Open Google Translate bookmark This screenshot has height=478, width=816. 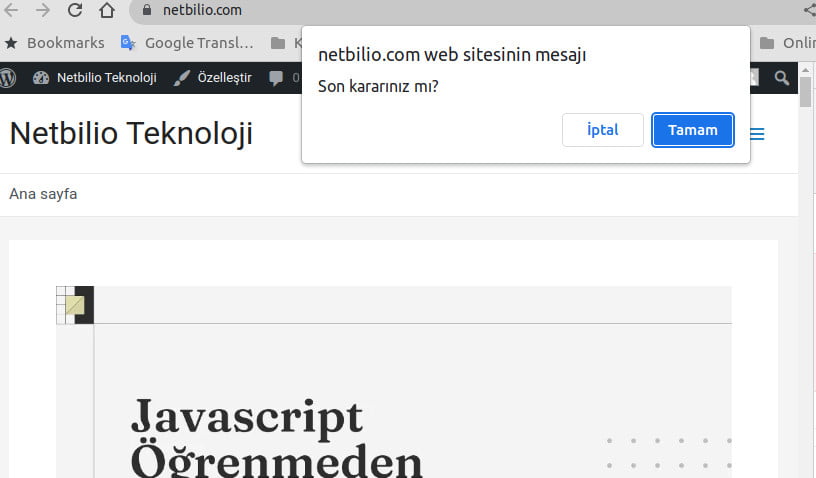click(187, 43)
